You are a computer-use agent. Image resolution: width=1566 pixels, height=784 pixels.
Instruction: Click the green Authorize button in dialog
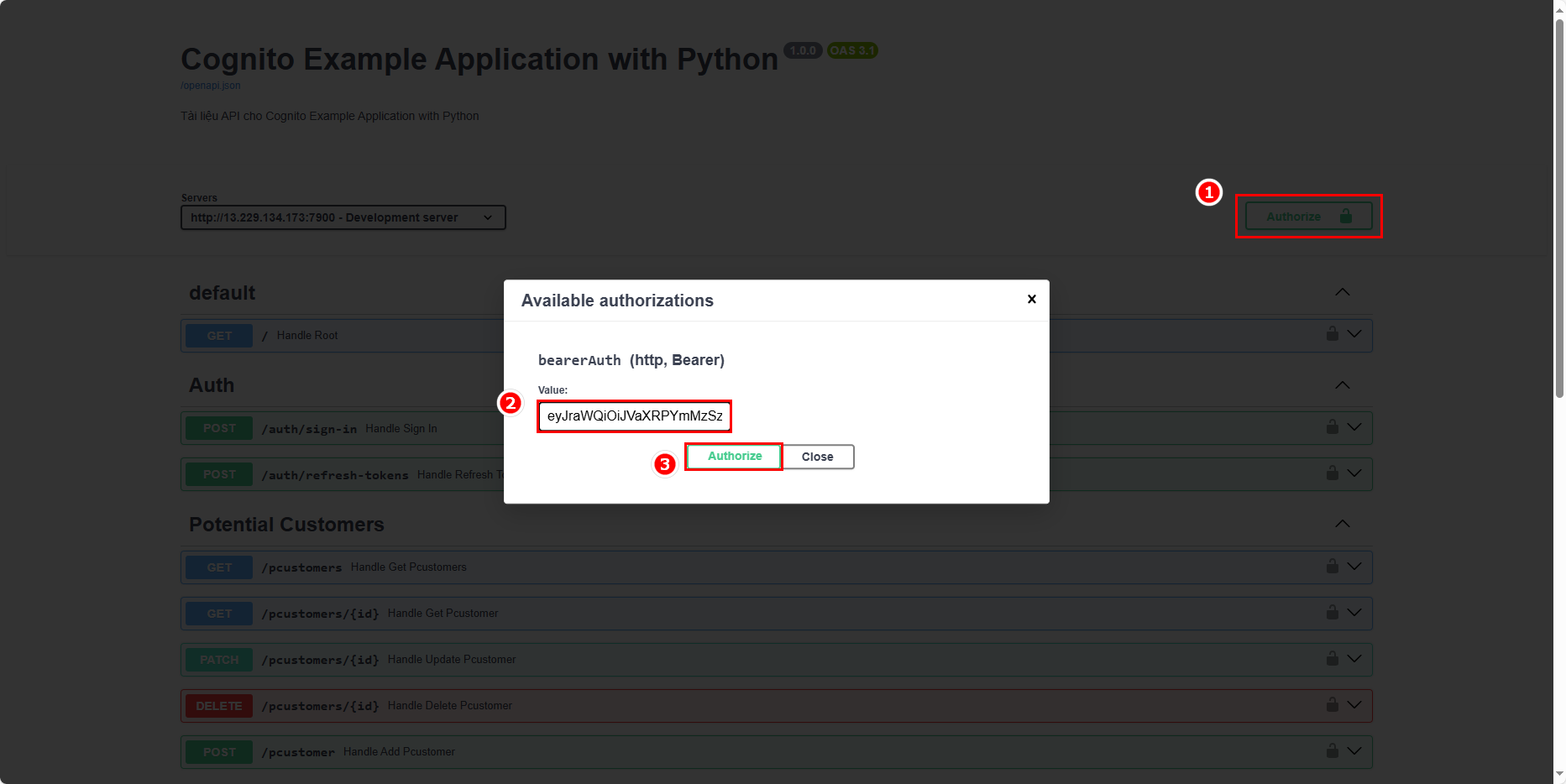click(x=734, y=457)
